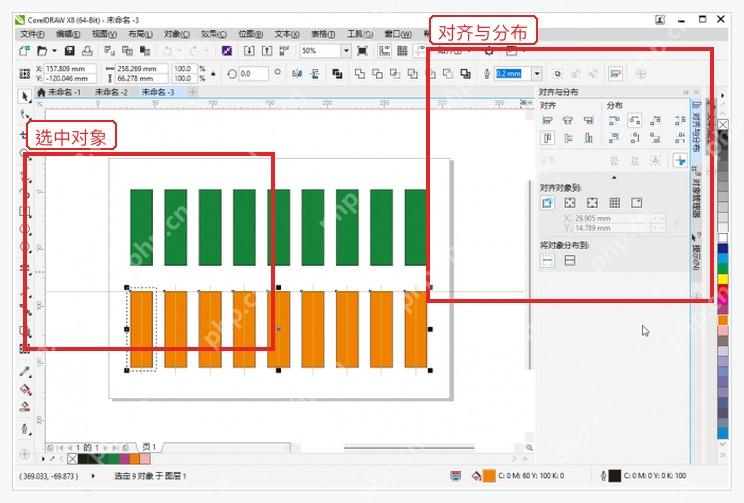This screenshot has height=503, width=744.
Task: Open the 文件(F) menu
Action: (32, 34)
